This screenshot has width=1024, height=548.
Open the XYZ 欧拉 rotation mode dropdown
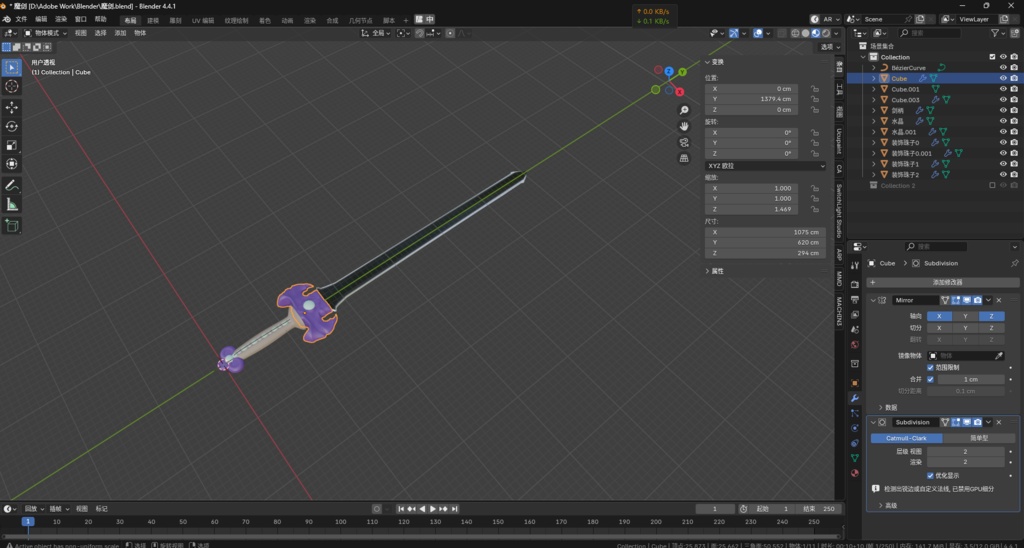765,166
